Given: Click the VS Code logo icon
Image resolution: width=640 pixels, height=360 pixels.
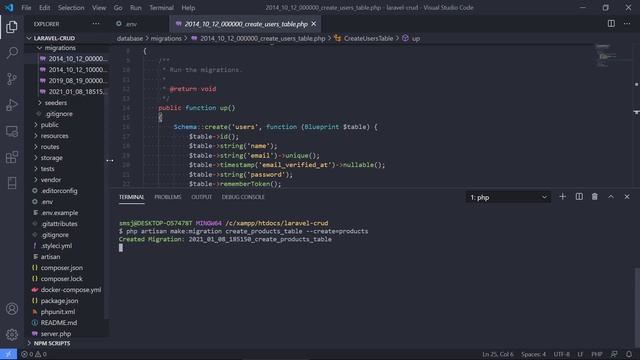Looking at the screenshot, I should coord(9,8).
